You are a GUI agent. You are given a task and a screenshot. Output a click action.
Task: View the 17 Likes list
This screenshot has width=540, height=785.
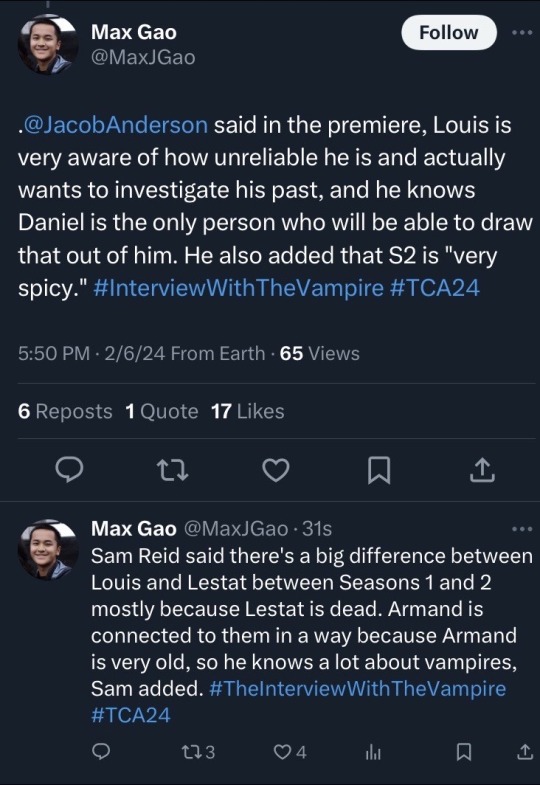248,412
